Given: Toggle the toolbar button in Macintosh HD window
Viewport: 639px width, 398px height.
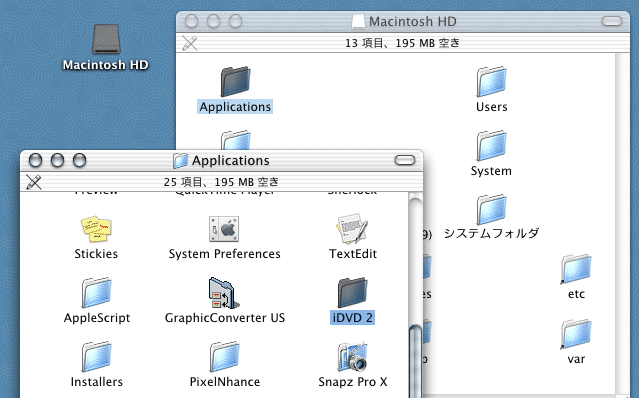Looking at the screenshot, I should pos(612,21).
